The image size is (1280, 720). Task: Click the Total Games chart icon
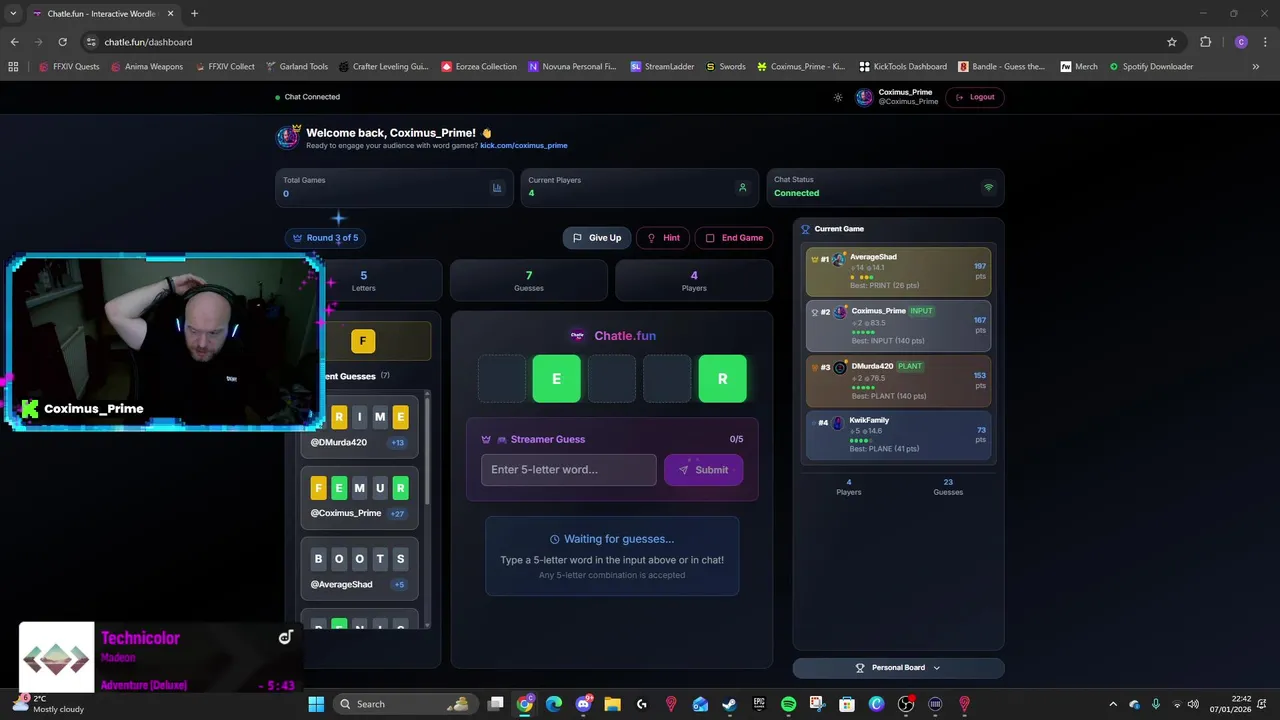point(497,187)
